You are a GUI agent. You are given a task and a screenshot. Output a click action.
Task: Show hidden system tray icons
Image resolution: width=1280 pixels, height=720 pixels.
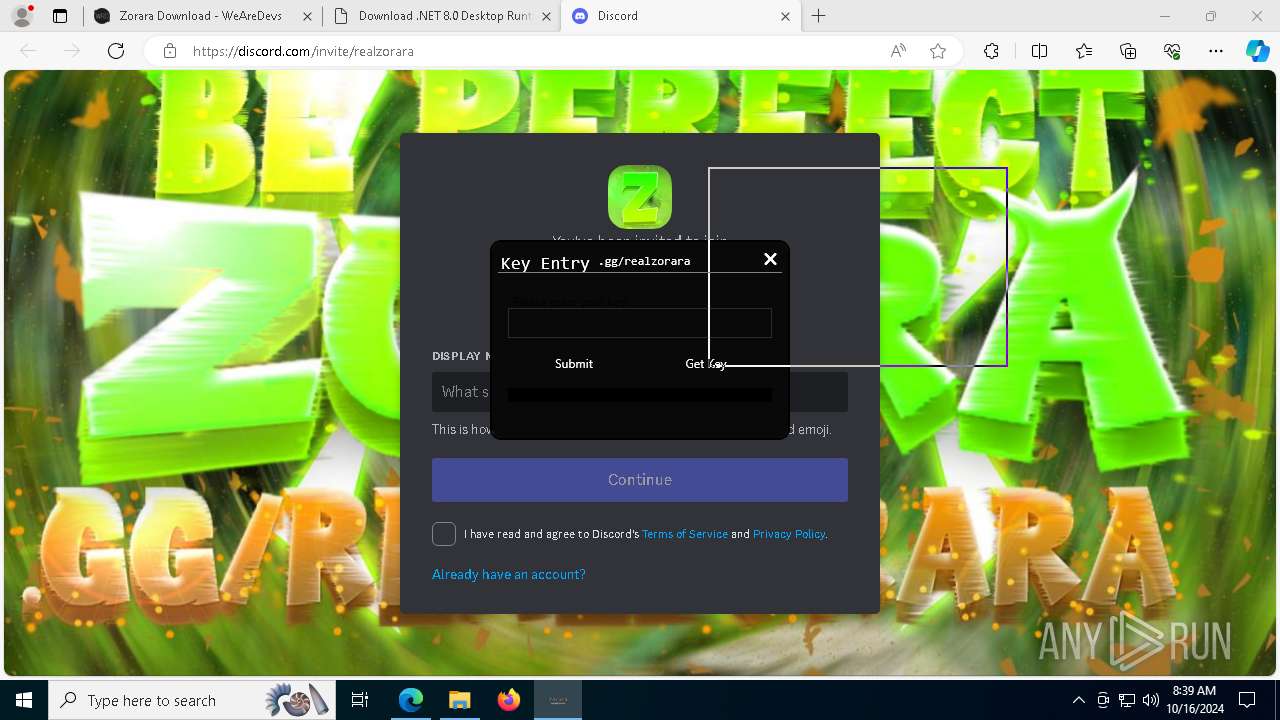coord(1078,700)
